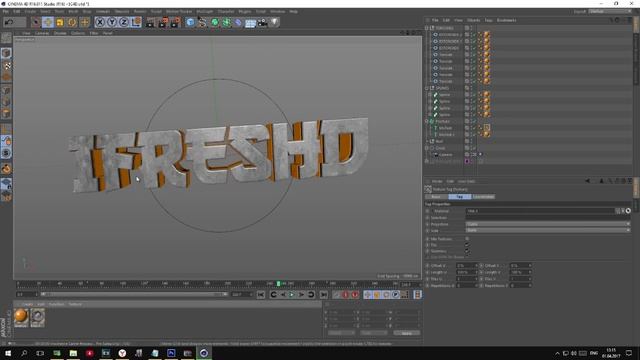Image resolution: width=640 pixels, height=360 pixels.
Task: Open the Mode menu in Attribute Manager
Action: (x=437, y=181)
